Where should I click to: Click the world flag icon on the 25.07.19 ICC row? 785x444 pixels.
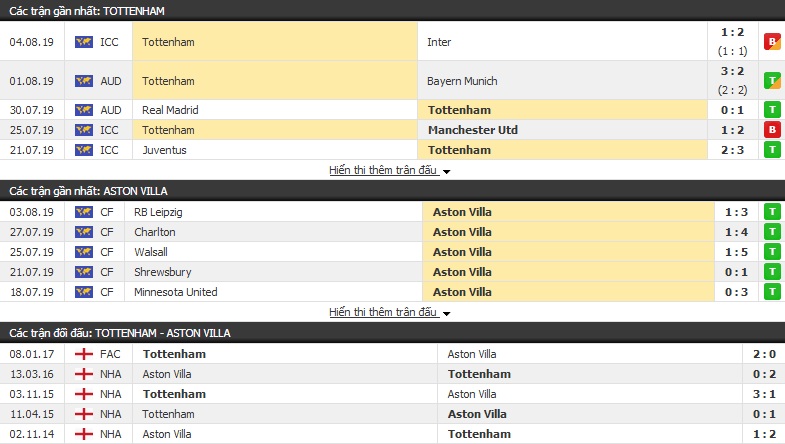pos(84,130)
